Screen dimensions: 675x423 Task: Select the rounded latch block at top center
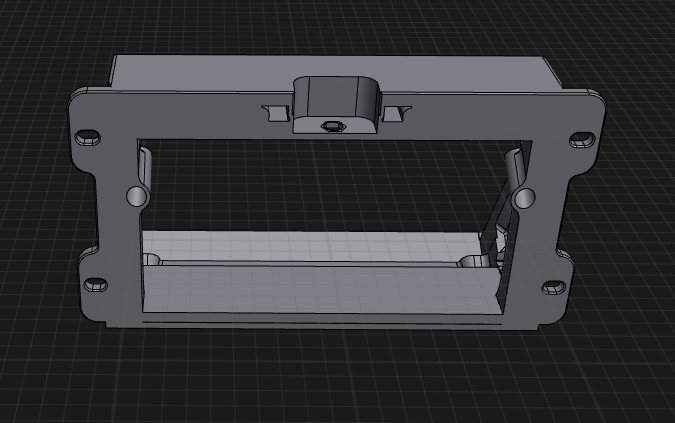click(x=336, y=105)
